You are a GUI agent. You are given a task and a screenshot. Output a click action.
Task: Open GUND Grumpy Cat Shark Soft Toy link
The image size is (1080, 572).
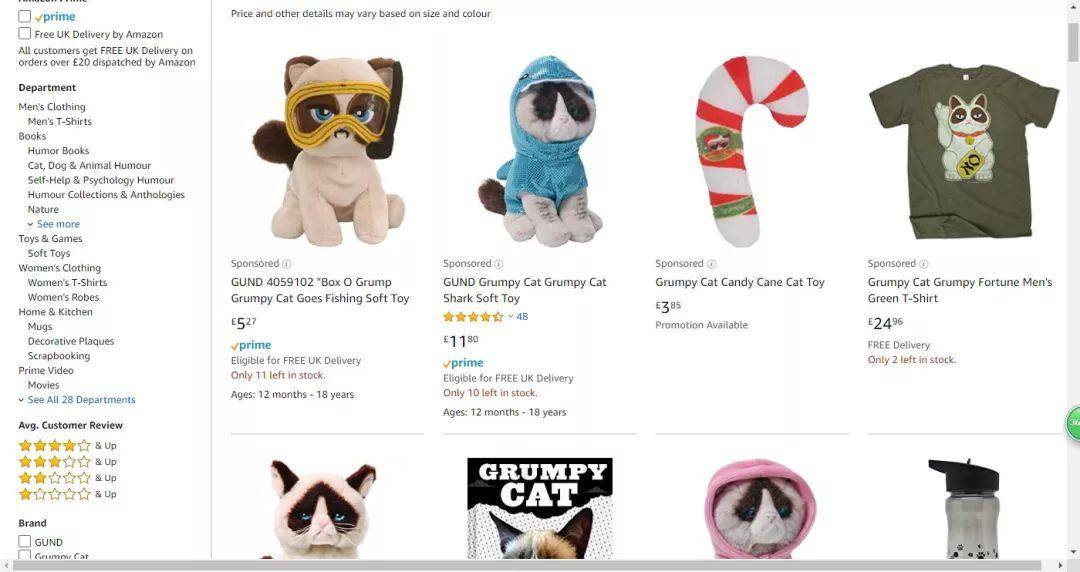(x=525, y=290)
